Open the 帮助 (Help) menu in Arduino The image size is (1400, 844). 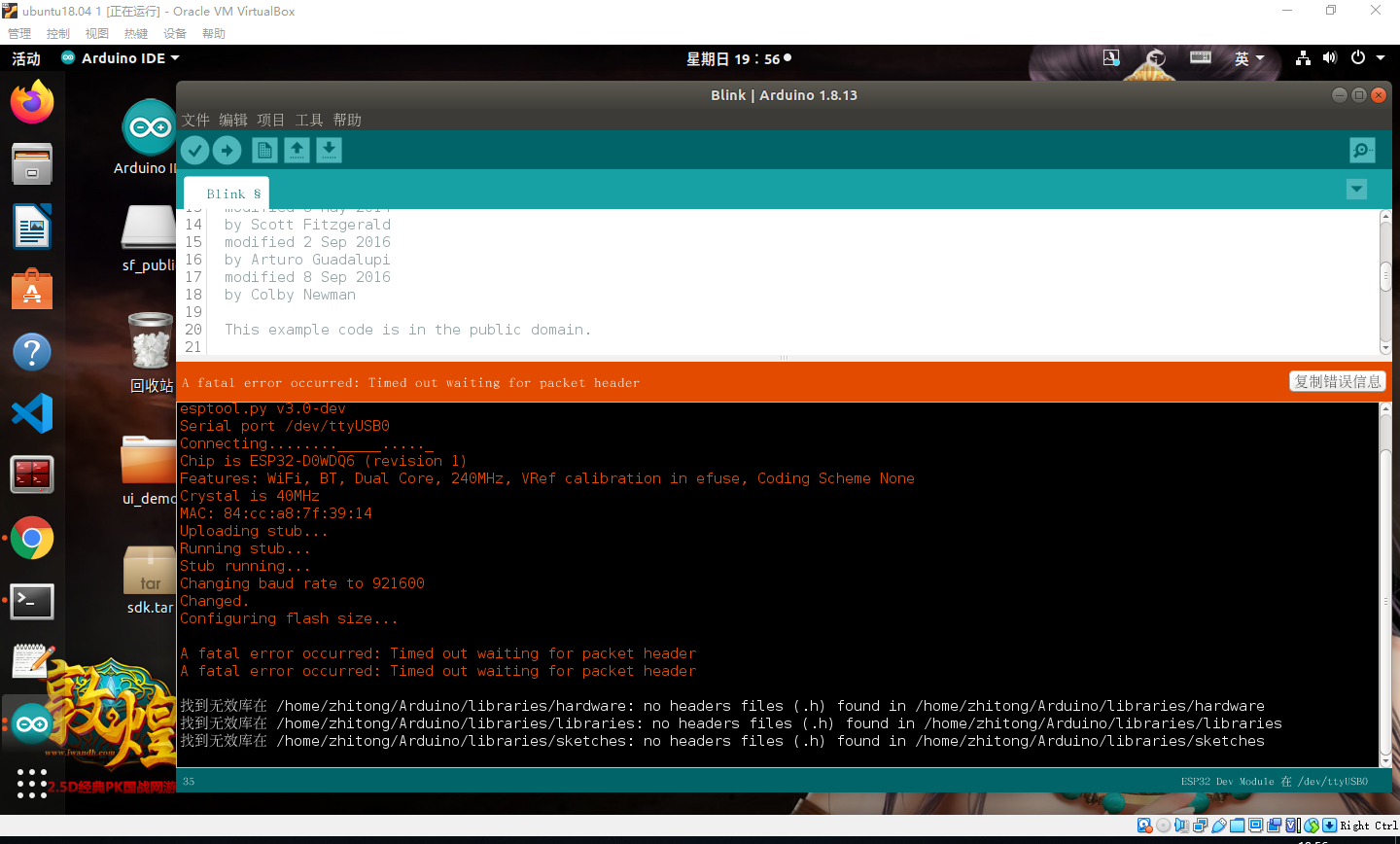[347, 120]
